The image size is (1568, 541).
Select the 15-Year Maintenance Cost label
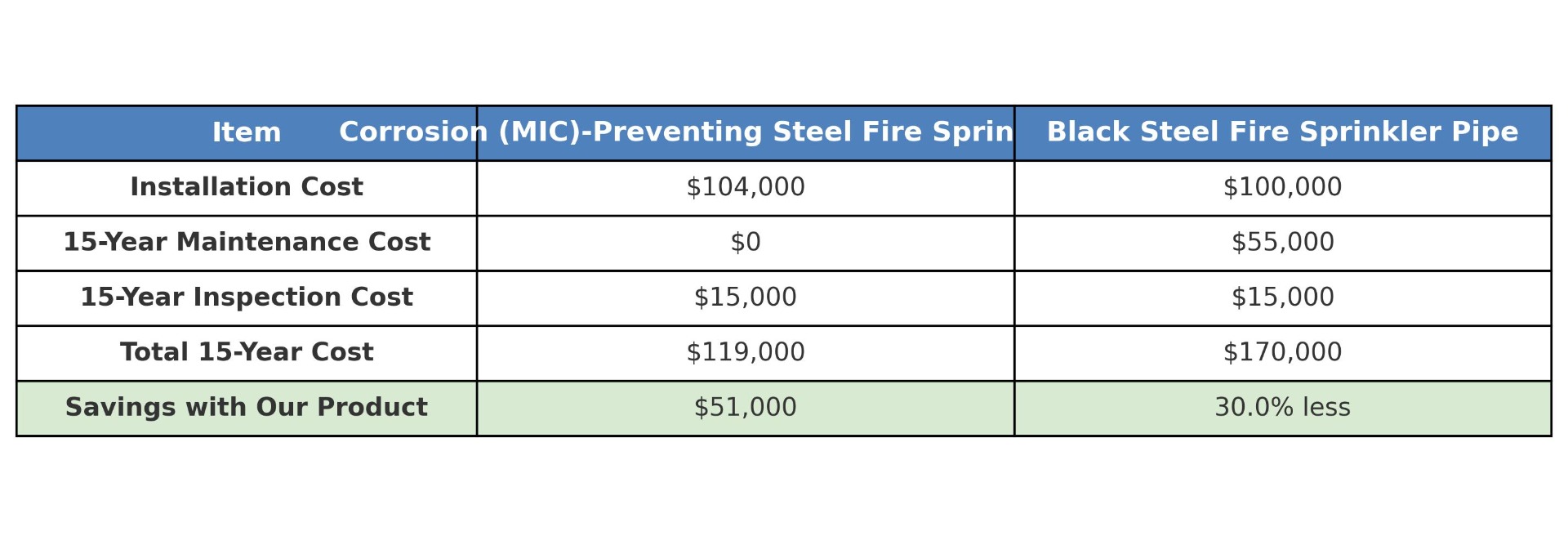[x=247, y=243]
